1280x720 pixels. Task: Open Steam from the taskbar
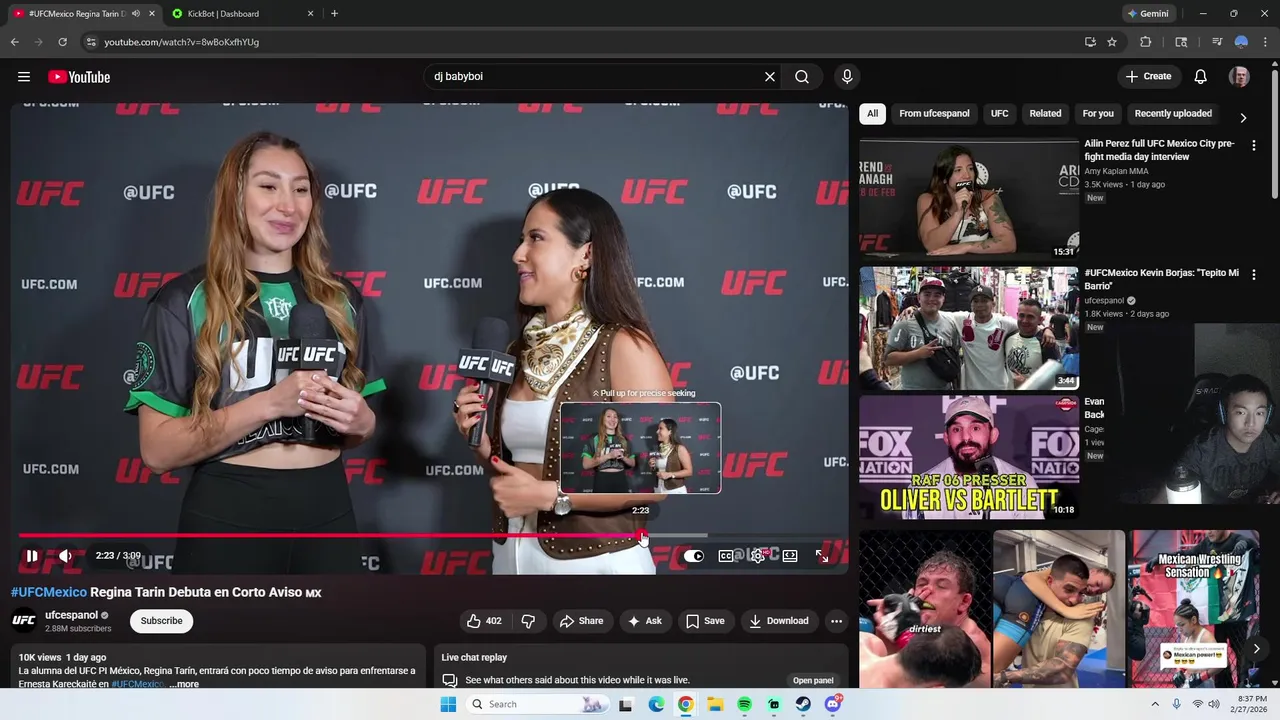coord(803,704)
